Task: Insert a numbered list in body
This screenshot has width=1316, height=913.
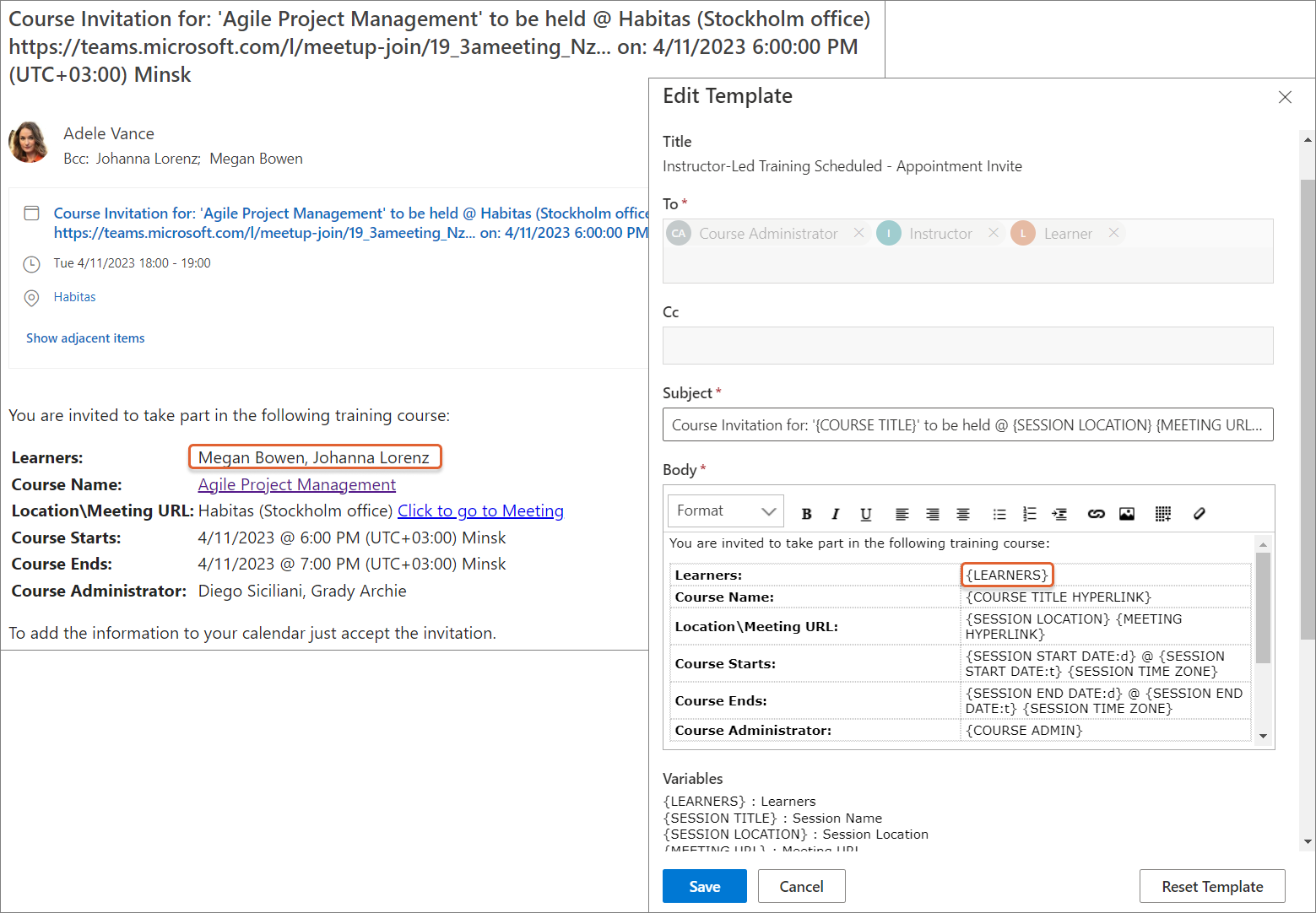Action: click(x=1029, y=514)
